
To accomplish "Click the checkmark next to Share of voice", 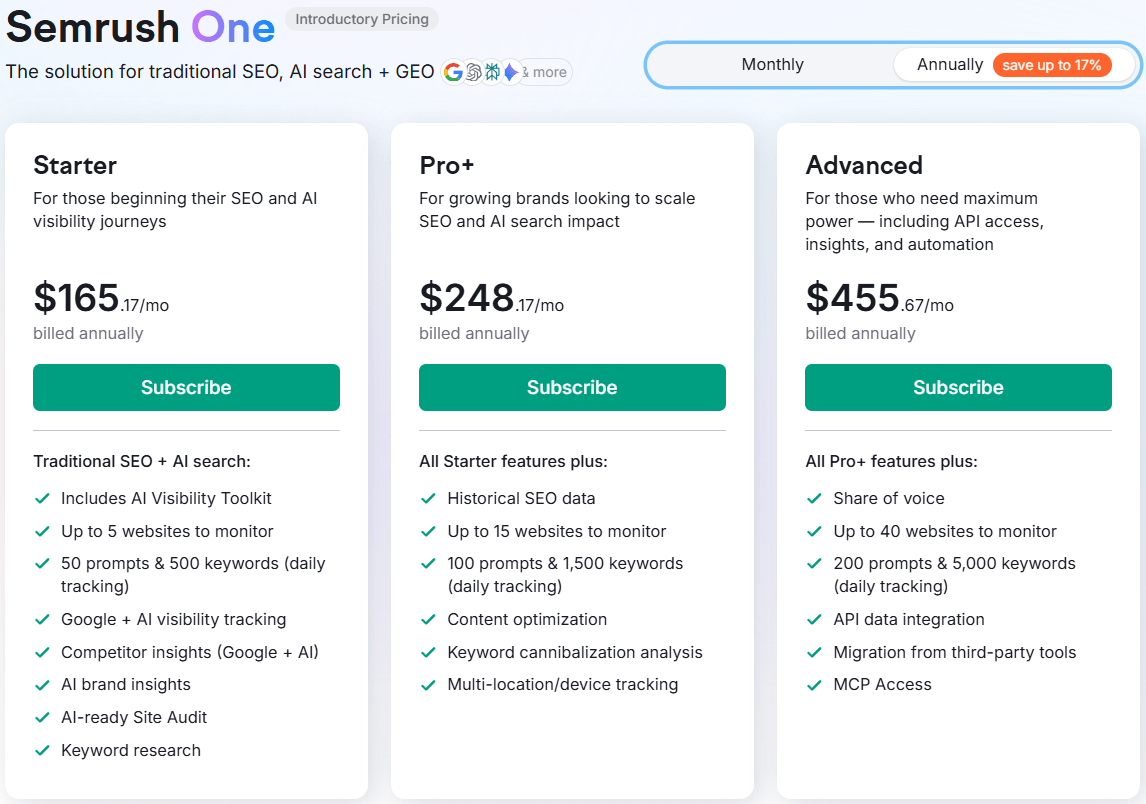I will click(814, 498).
